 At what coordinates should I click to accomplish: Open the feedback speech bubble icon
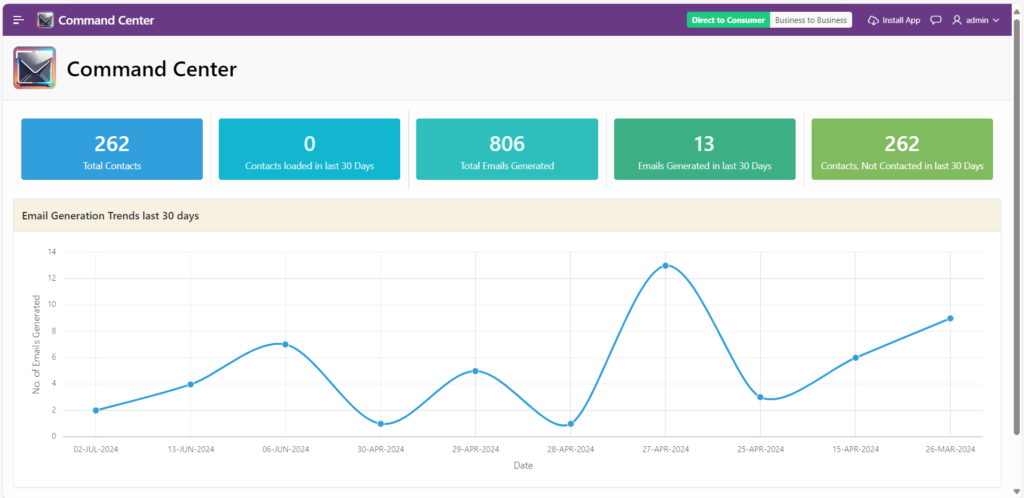pos(936,20)
